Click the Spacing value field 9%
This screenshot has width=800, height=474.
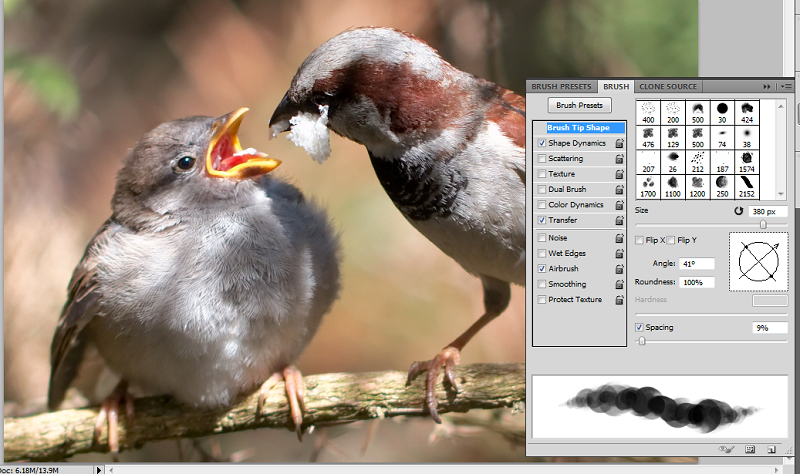click(x=770, y=328)
